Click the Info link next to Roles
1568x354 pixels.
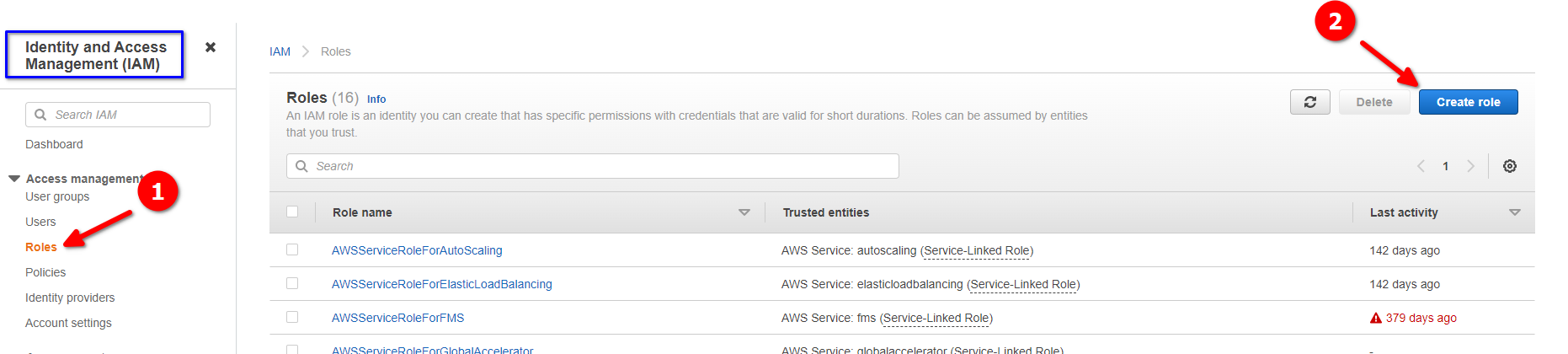(x=376, y=99)
